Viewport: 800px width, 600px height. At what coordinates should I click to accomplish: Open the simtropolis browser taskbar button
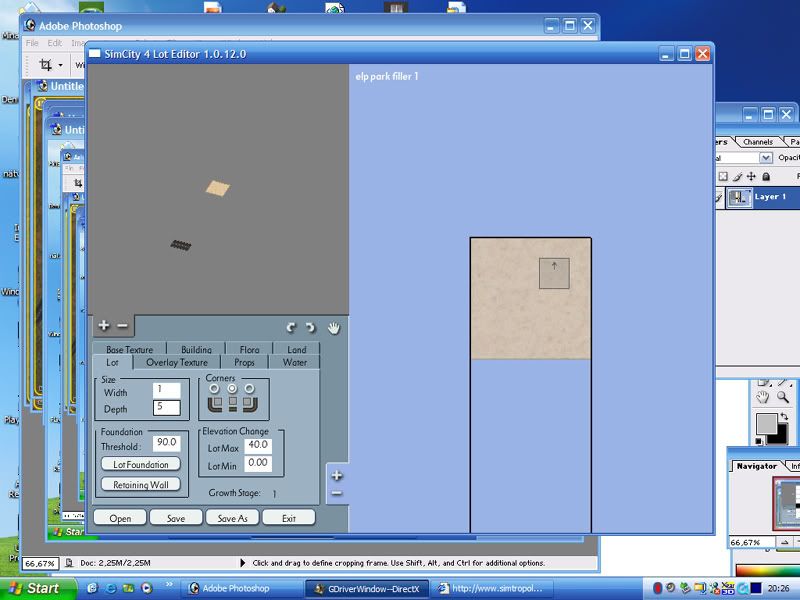[491, 588]
